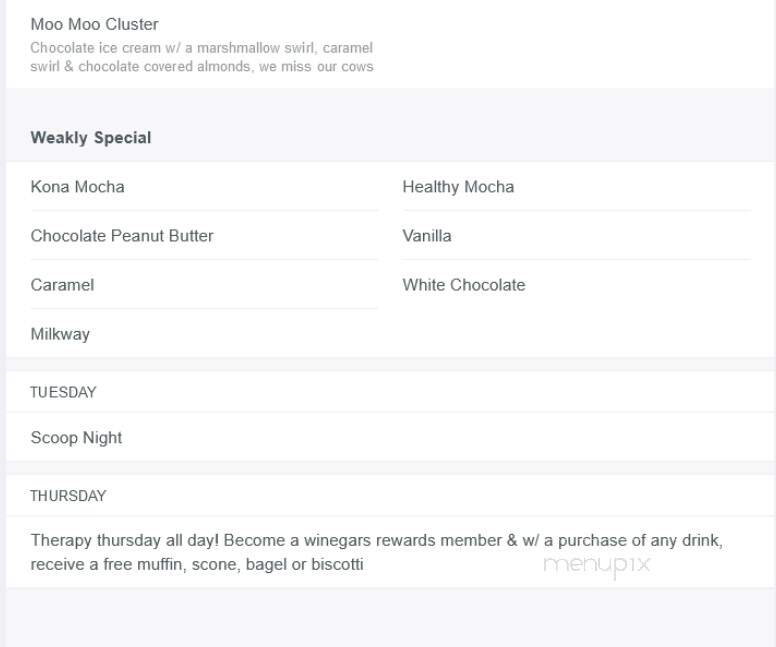Choose the Caramel item
The height and width of the screenshot is (647, 776).
[62, 285]
